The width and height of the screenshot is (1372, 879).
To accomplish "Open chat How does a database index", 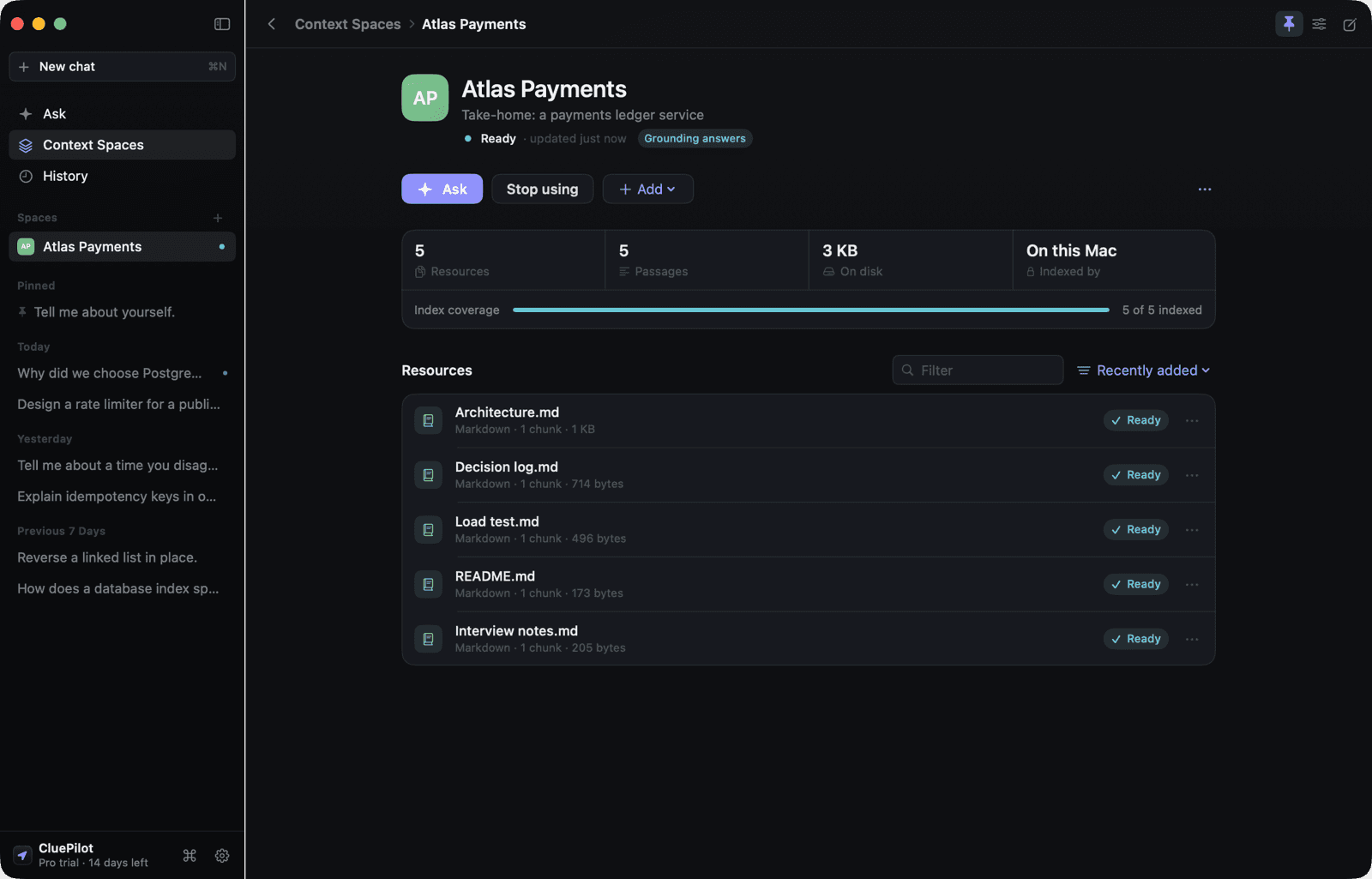I will 122,588.
